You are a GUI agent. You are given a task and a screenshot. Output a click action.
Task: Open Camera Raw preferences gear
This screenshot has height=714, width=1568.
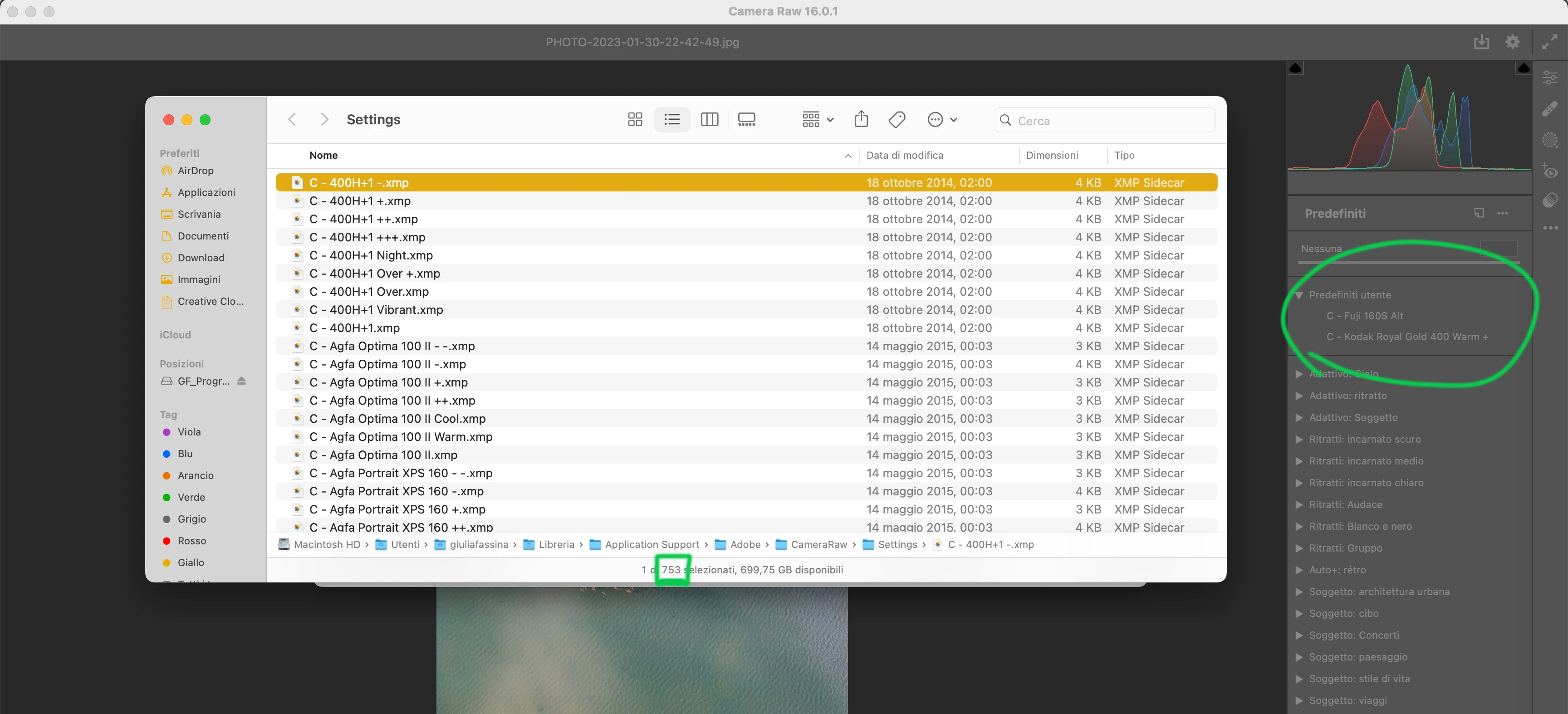pos(1513,42)
